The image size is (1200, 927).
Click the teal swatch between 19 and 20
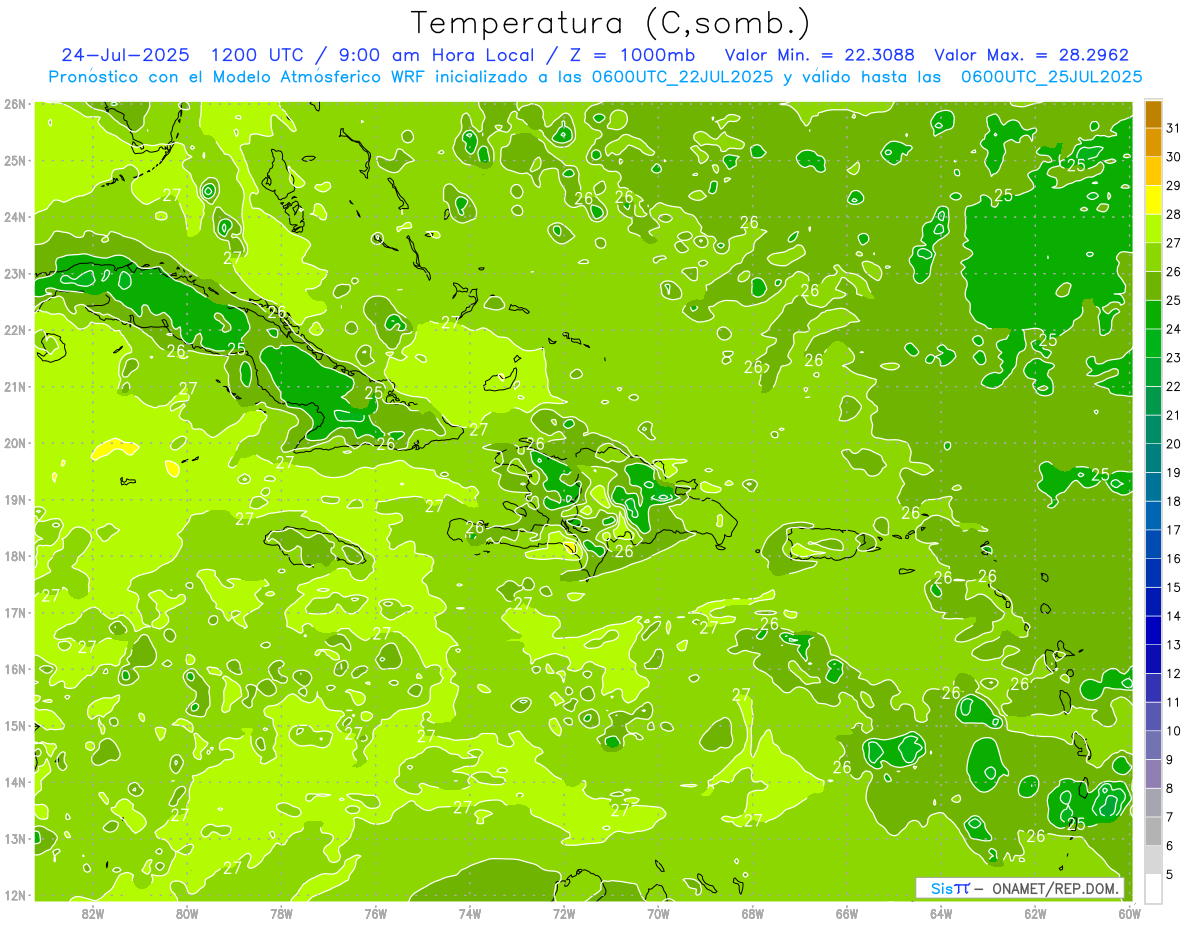[1153, 458]
